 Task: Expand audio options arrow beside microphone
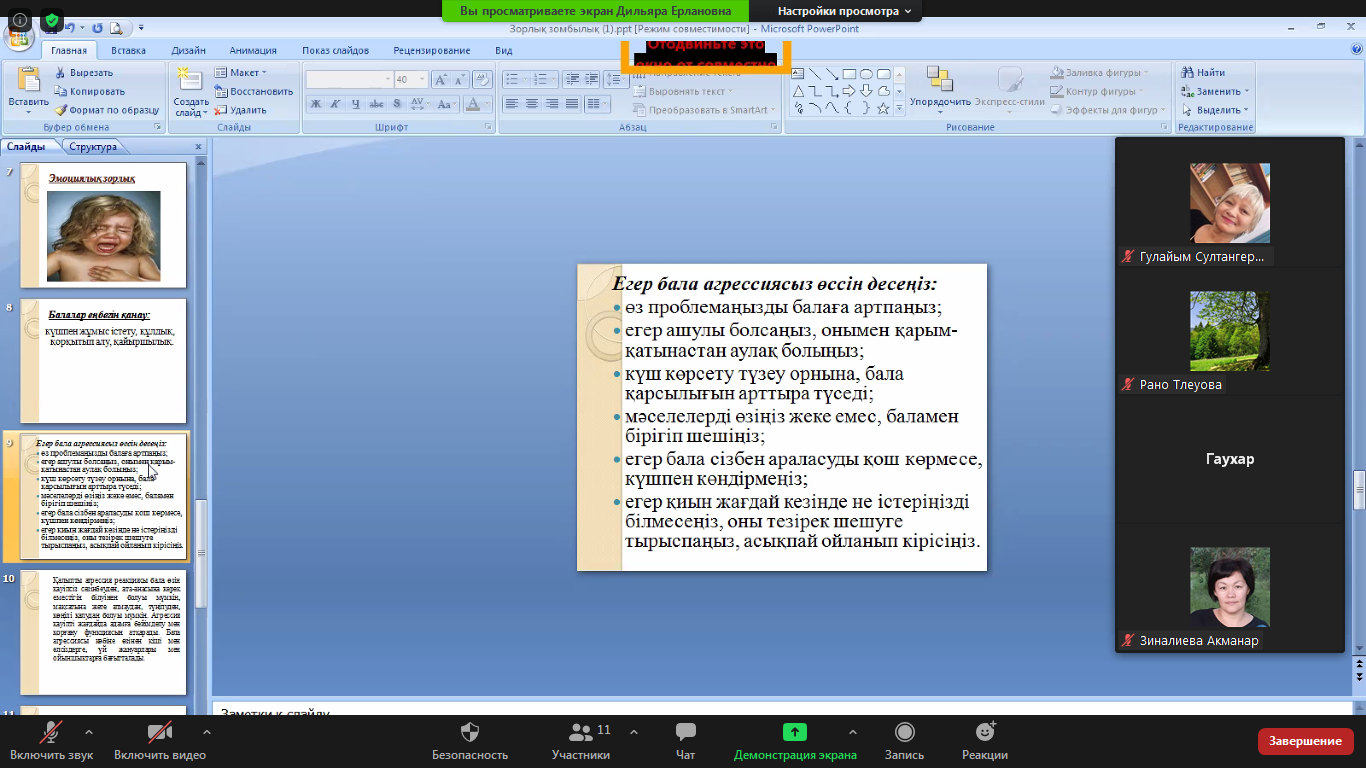[x=89, y=732]
